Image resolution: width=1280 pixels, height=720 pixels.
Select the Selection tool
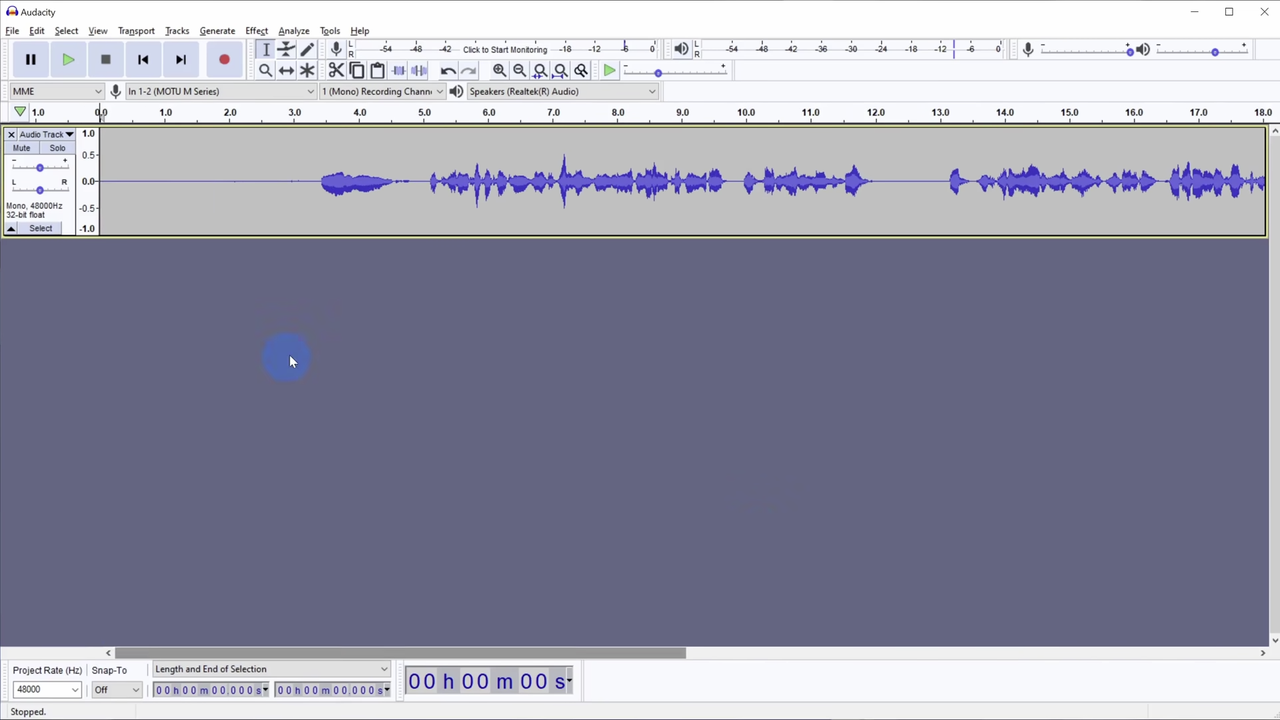click(266, 49)
